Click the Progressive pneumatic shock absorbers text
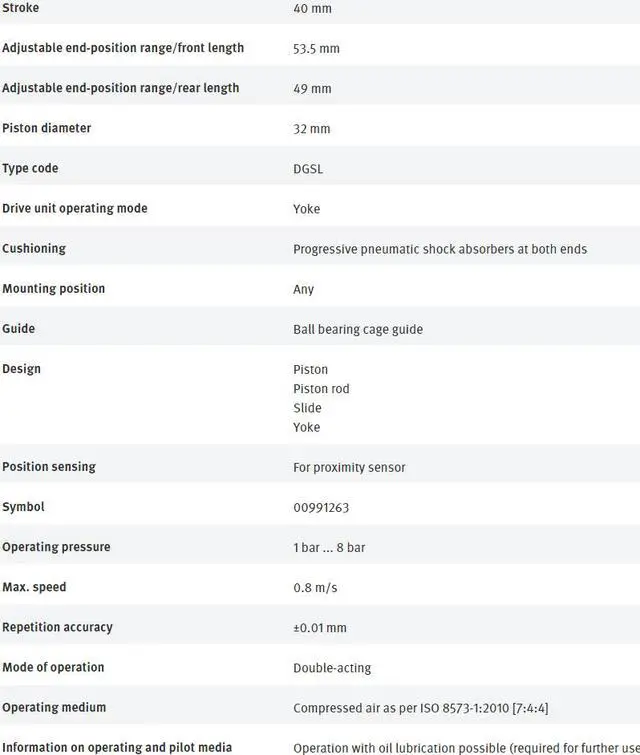This screenshot has width=640, height=755. (439, 249)
